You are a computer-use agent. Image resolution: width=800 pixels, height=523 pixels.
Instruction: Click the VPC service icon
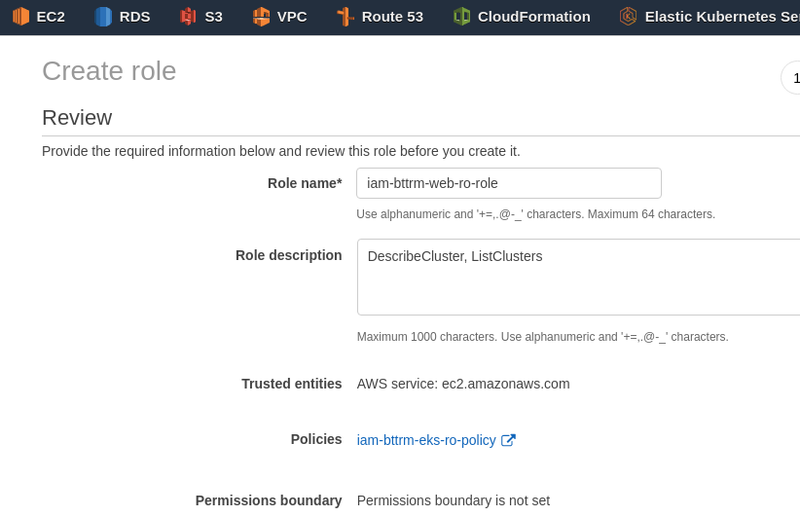261,16
